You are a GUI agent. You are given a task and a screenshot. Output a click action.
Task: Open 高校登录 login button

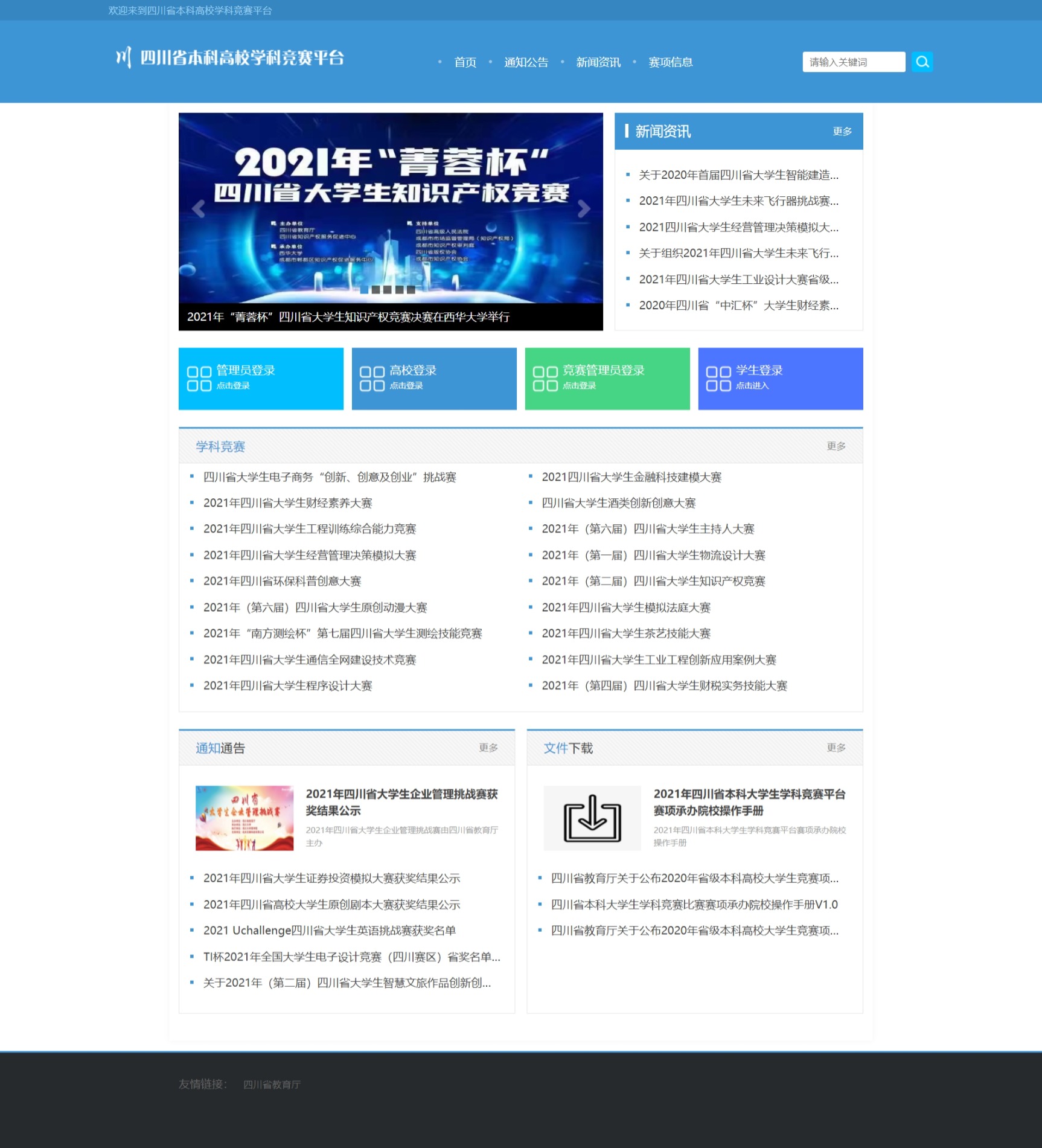click(x=434, y=379)
